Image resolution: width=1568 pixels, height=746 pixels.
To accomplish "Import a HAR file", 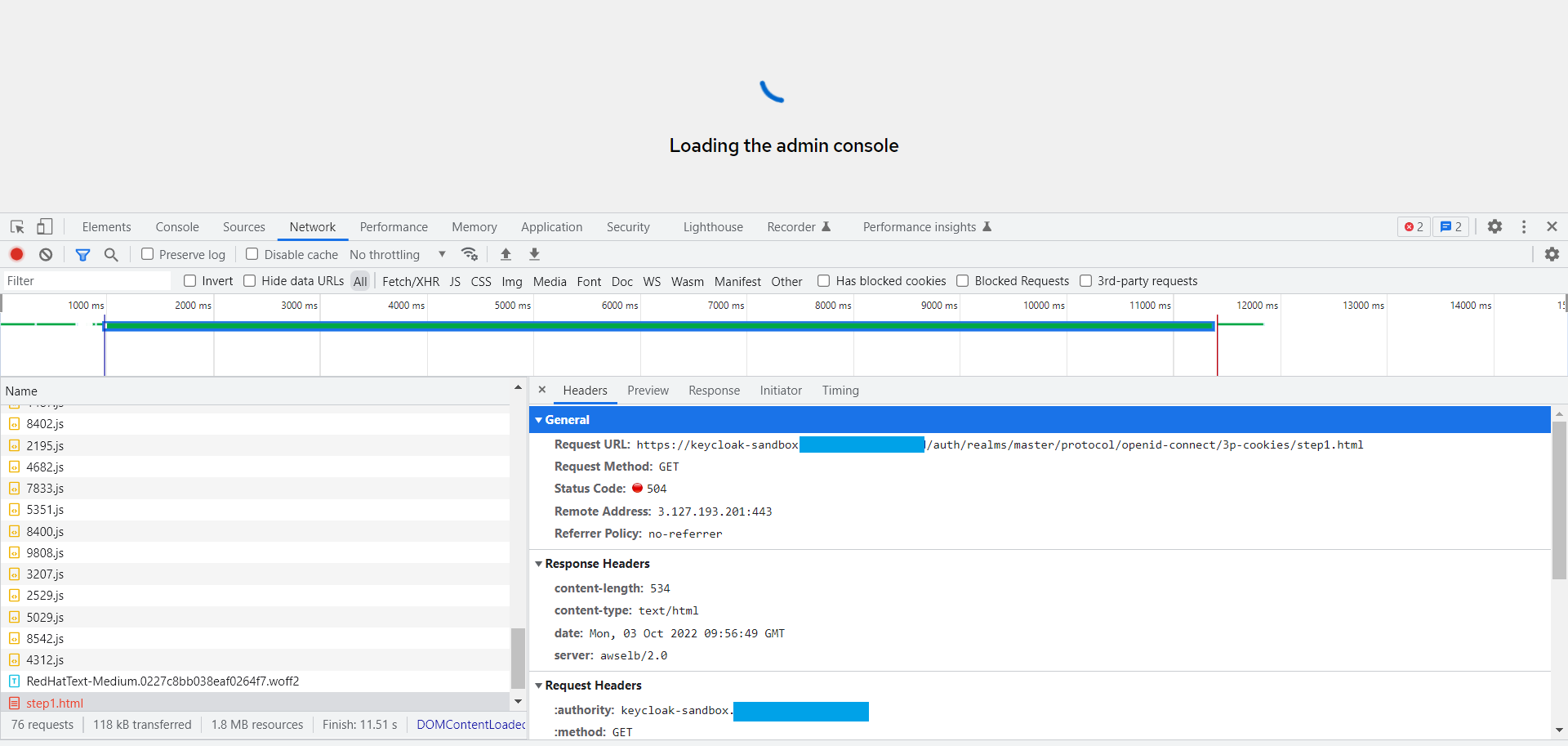I will pos(506,254).
